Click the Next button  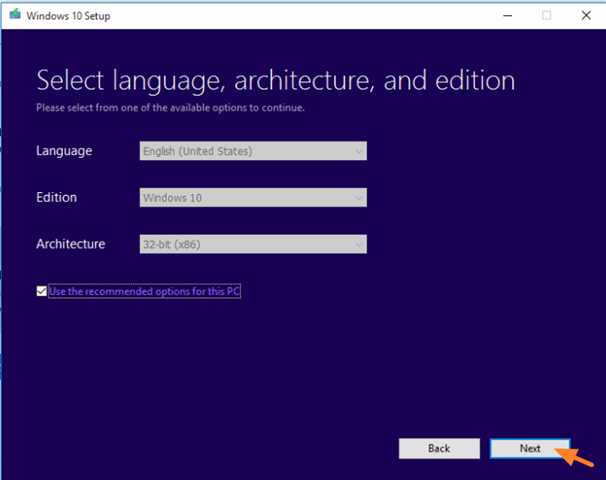pyautogui.click(x=530, y=448)
